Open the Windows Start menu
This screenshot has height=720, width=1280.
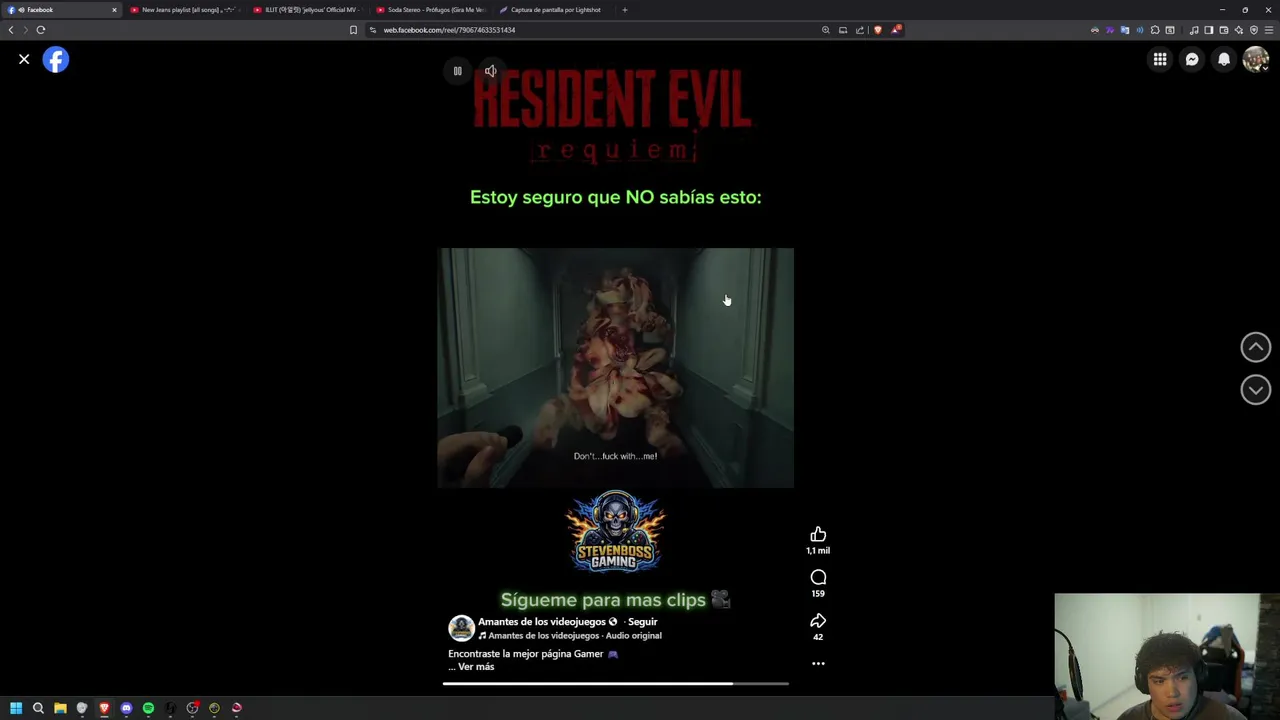click(16, 708)
